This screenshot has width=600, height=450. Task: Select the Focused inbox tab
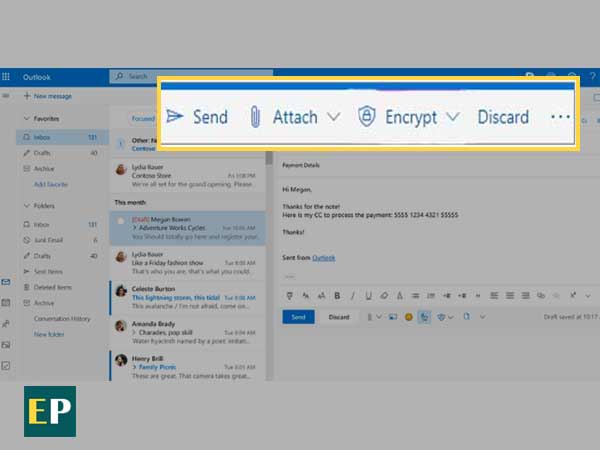(143, 119)
